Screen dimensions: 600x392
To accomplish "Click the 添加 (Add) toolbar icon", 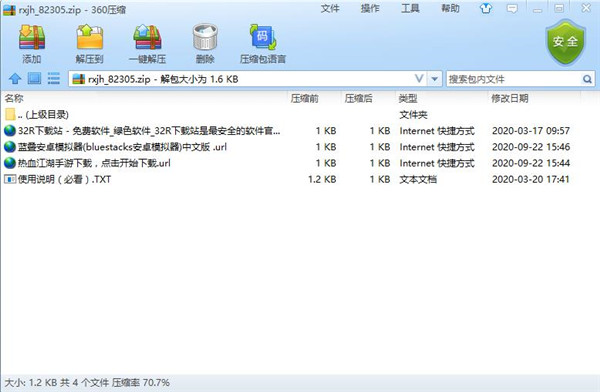I will [32, 37].
